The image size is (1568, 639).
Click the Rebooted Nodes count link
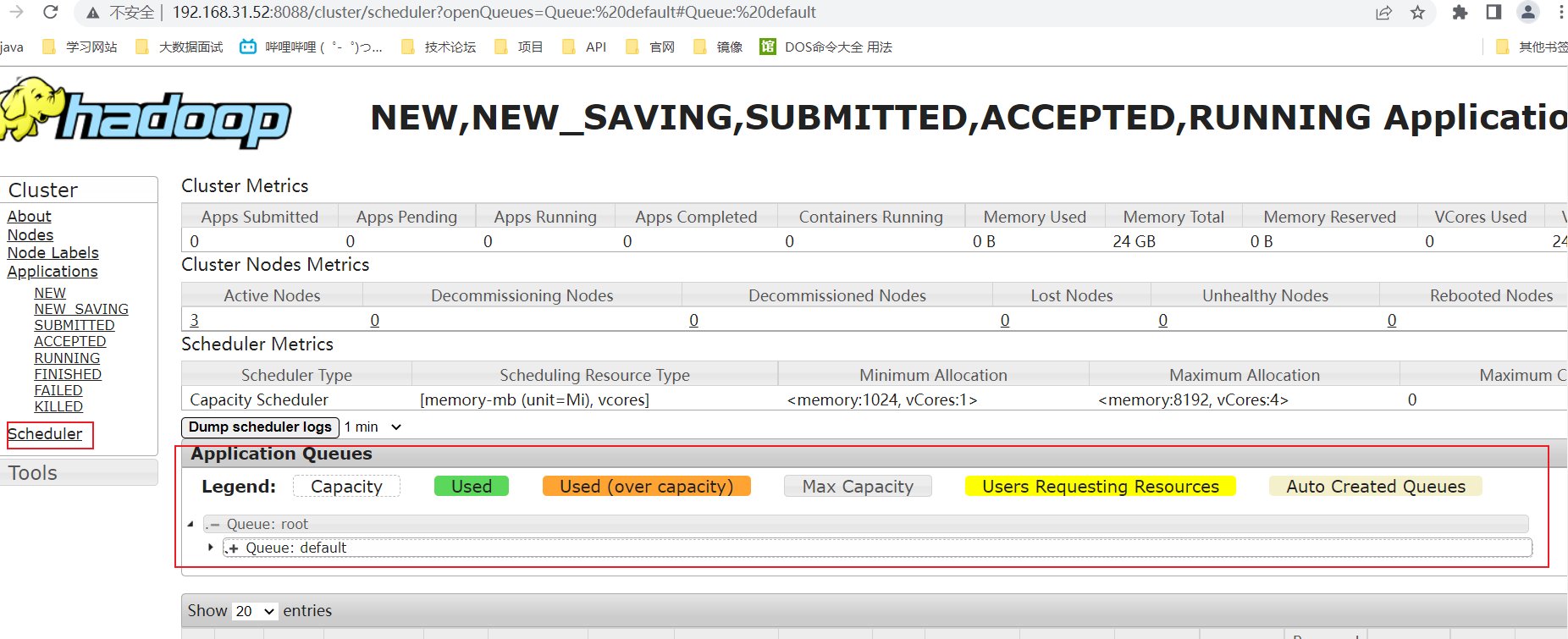point(1392,320)
